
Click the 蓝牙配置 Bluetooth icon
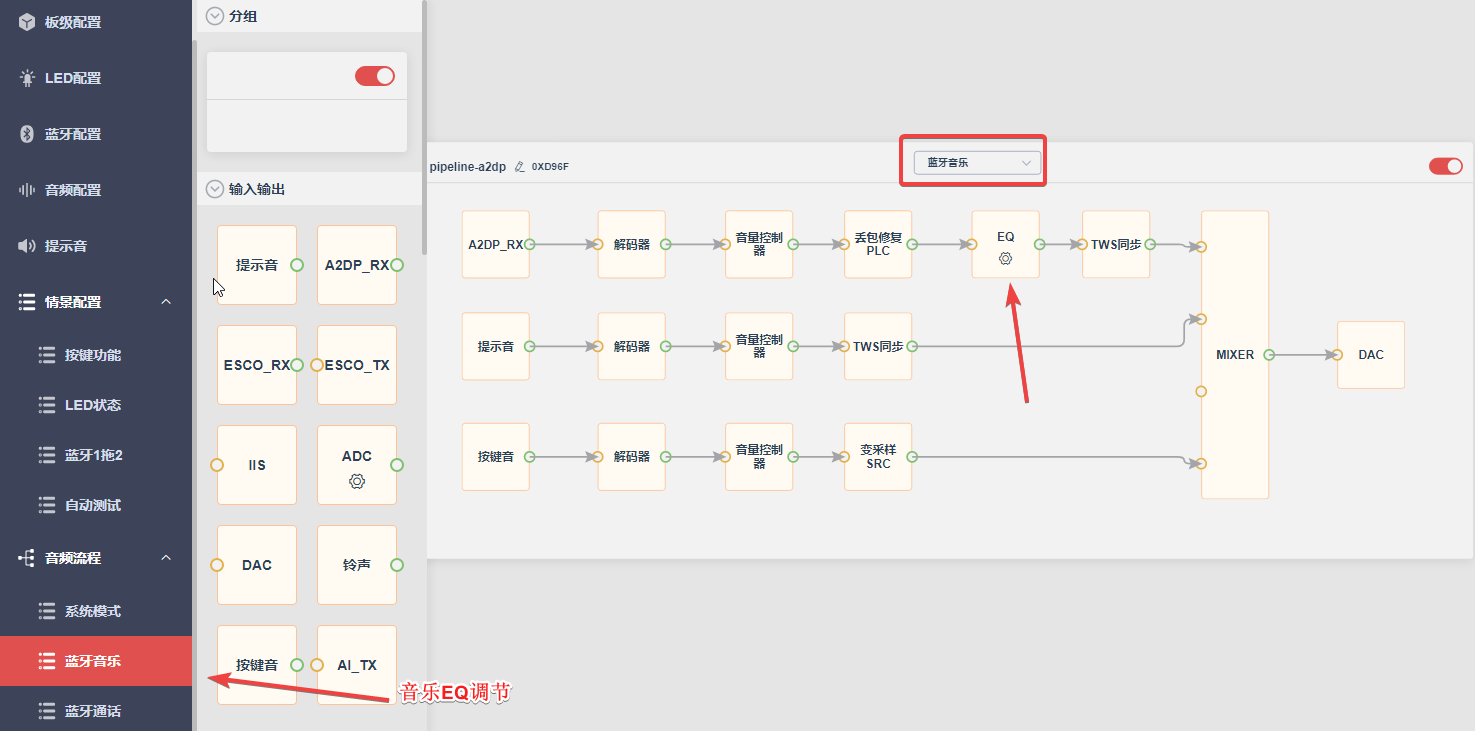point(27,134)
